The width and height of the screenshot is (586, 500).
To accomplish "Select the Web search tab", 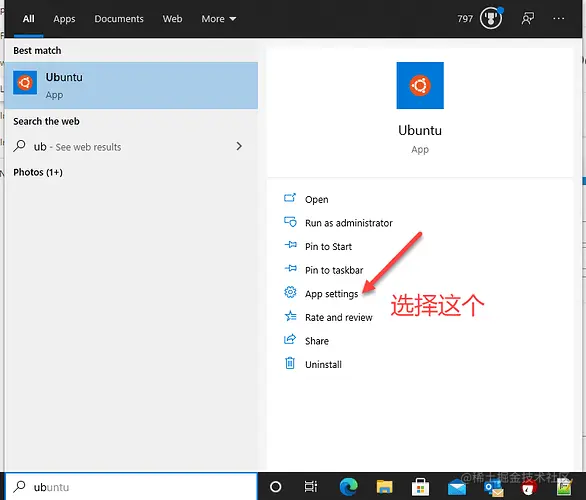I will [x=172, y=19].
